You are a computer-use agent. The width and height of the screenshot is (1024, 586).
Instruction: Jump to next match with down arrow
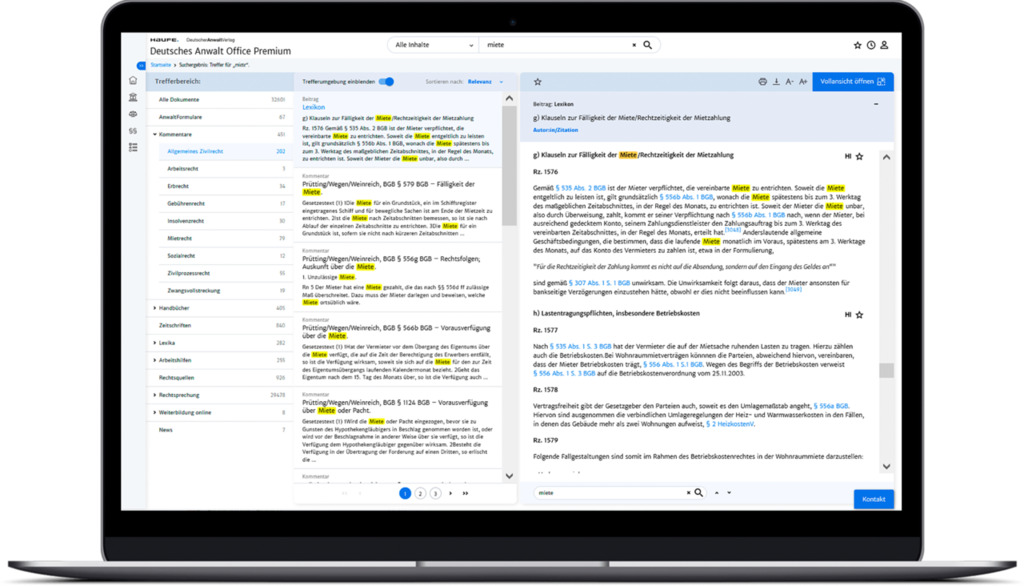[x=729, y=493]
